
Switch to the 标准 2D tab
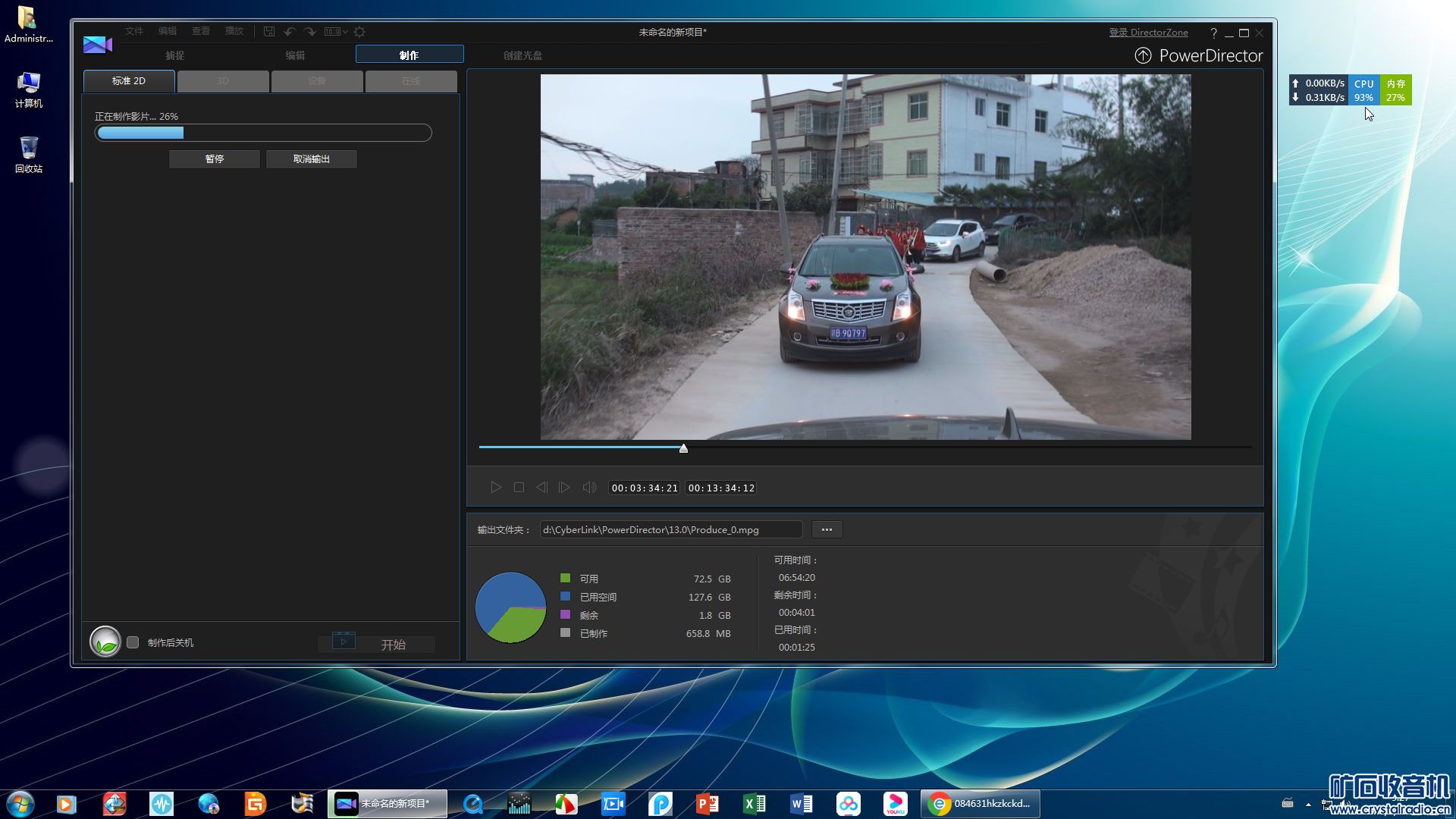click(x=129, y=81)
